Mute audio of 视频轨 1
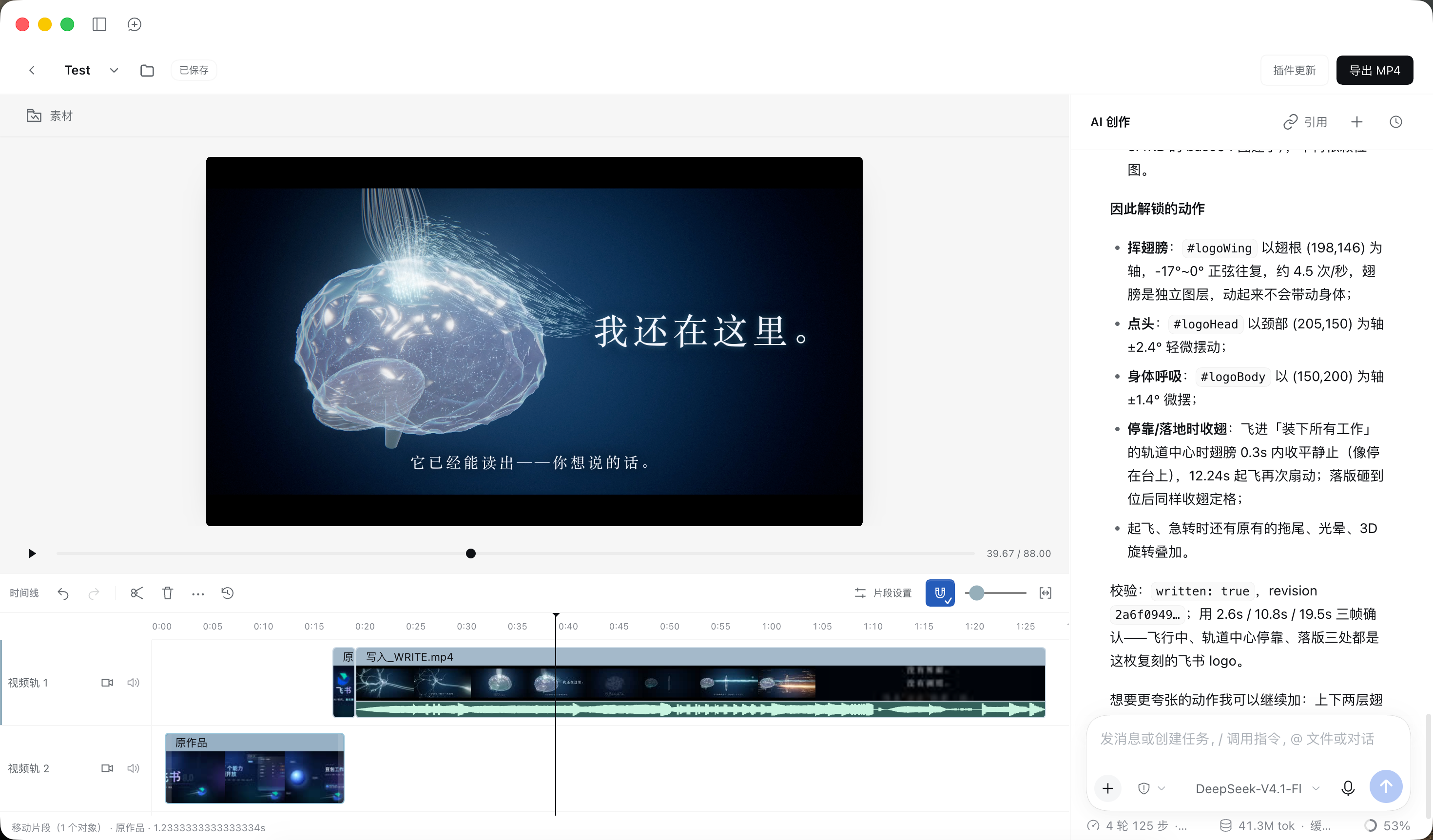Screen dimensions: 1433x840 (x=133, y=683)
